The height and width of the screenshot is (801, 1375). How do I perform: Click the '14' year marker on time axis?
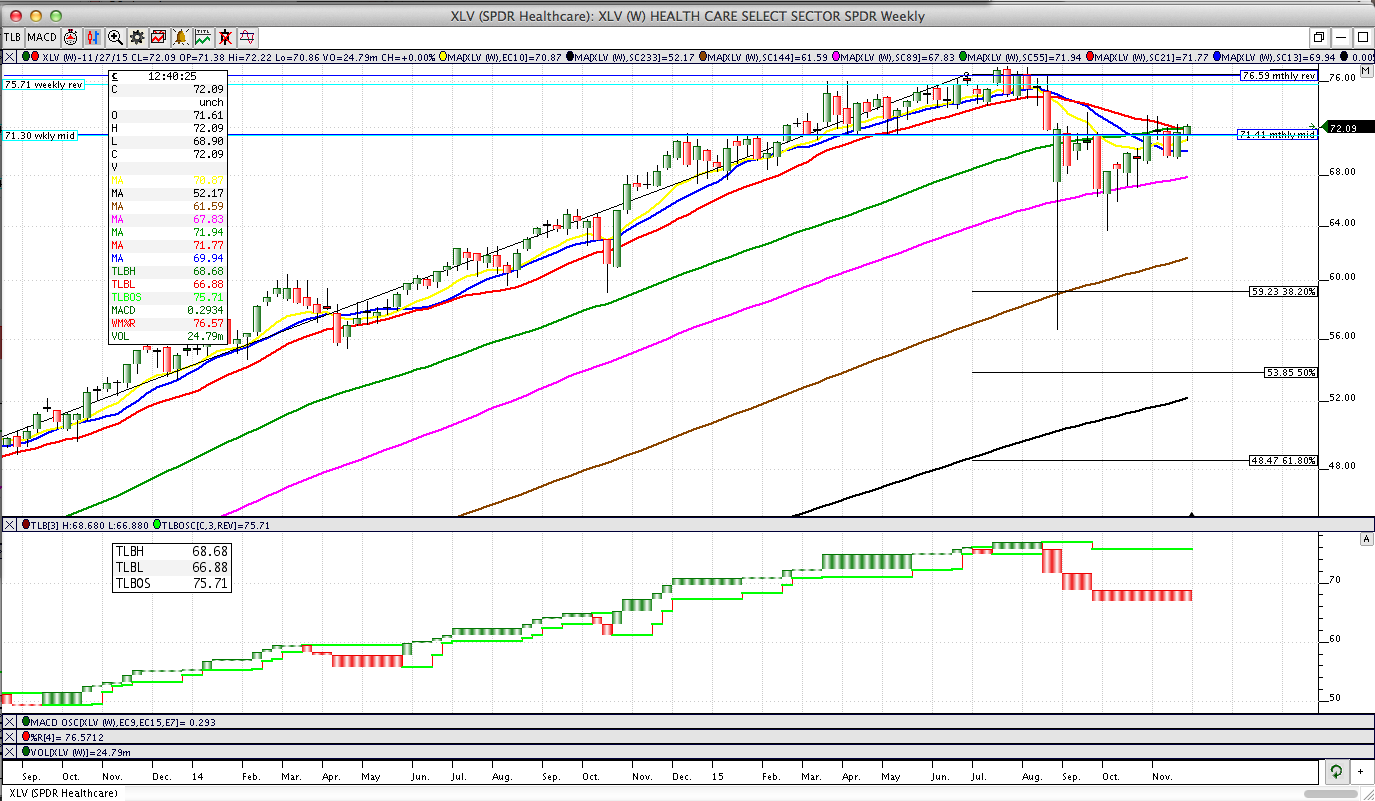tap(198, 776)
